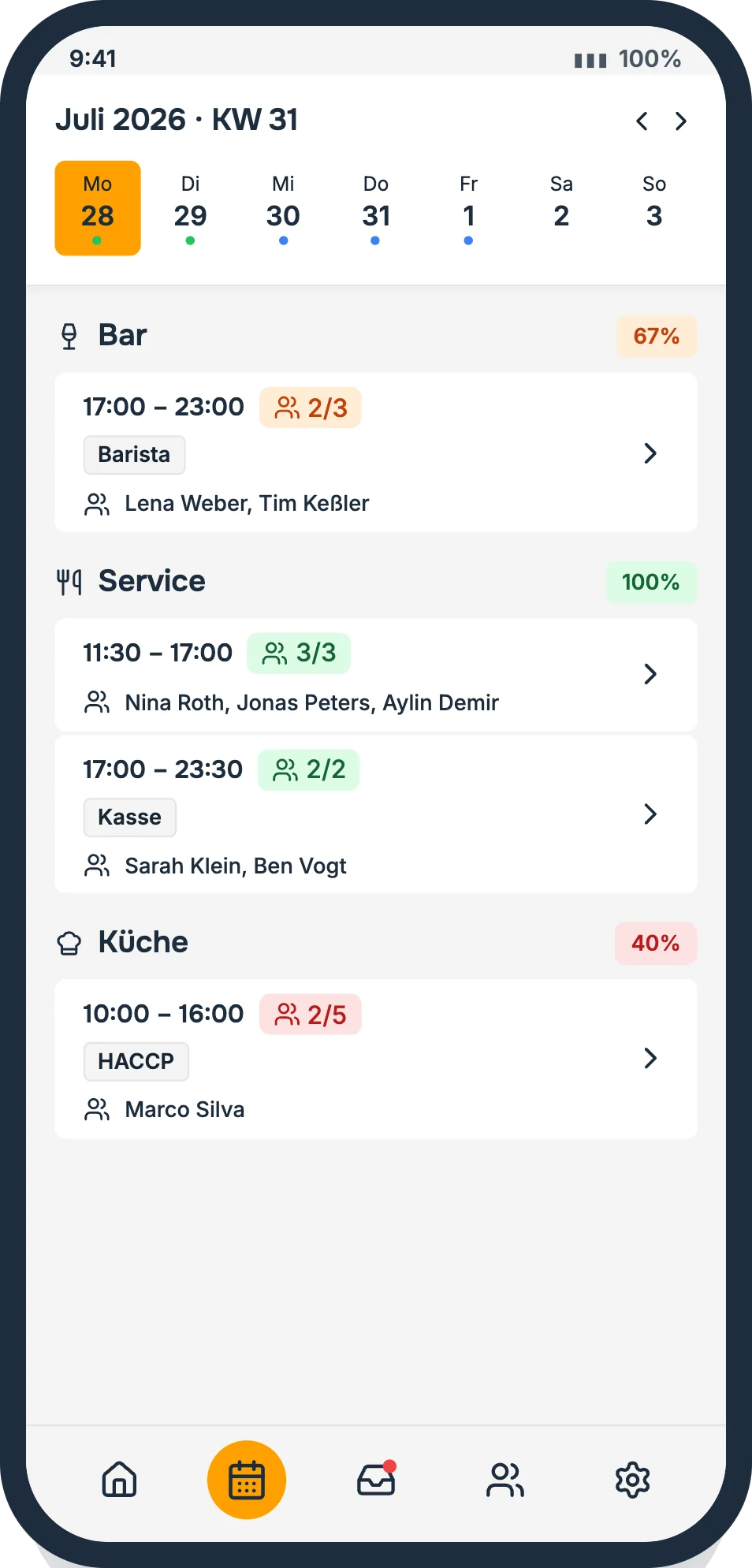The height and width of the screenshot is (1568, 752).
Task: Go to next week arrow
Action: coord(681,121)
